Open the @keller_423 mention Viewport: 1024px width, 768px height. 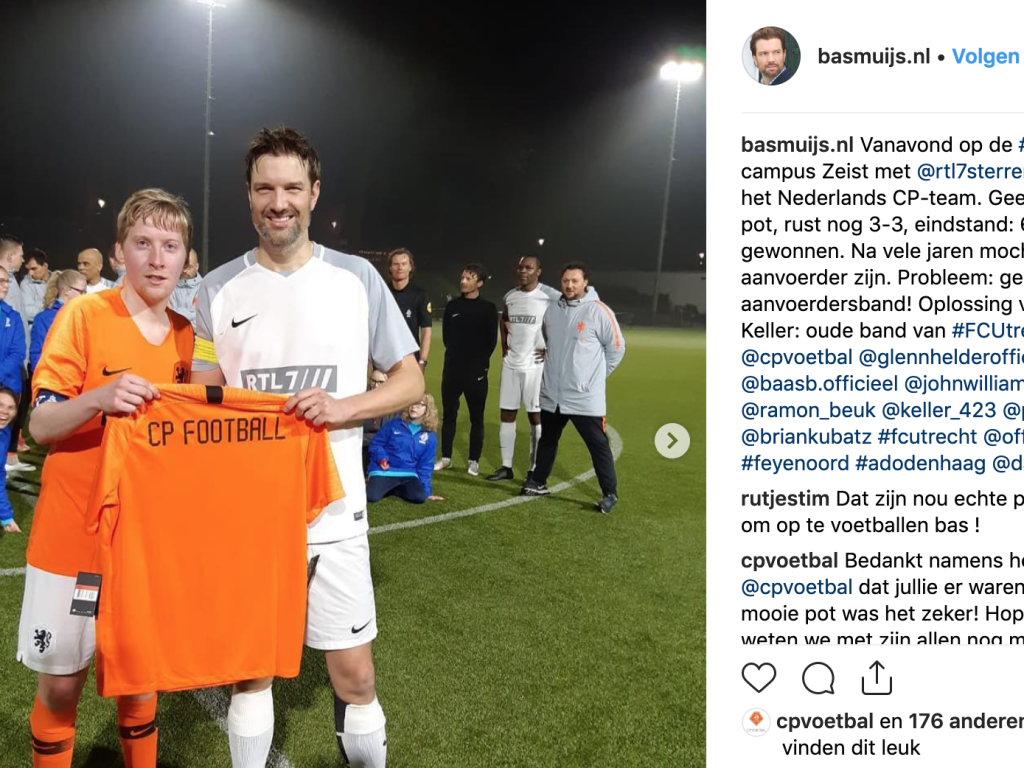[x=938, y=410]
